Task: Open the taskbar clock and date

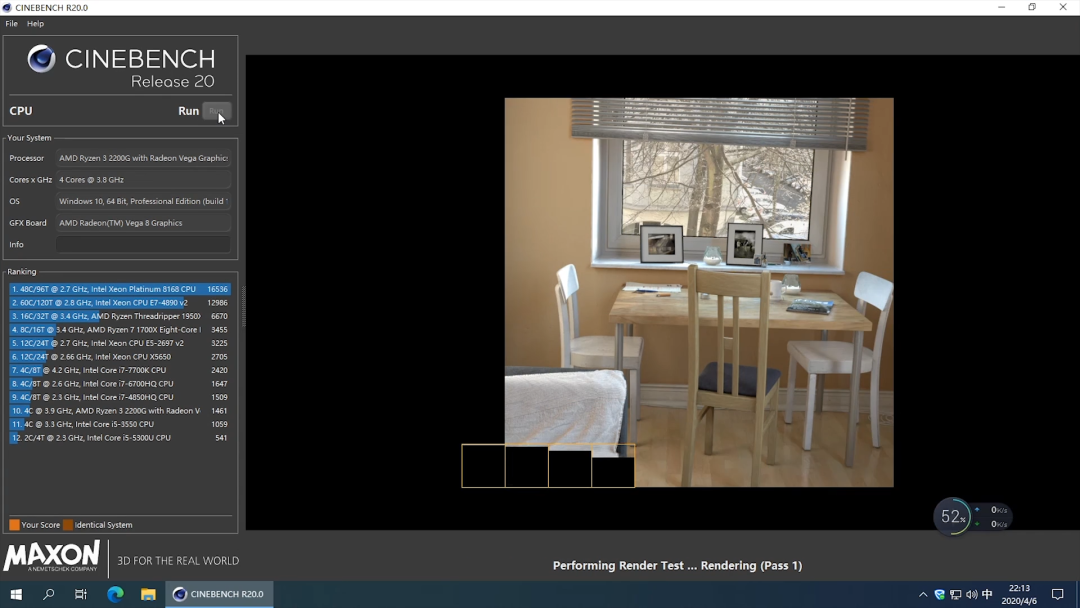Action: (1019, 594)
